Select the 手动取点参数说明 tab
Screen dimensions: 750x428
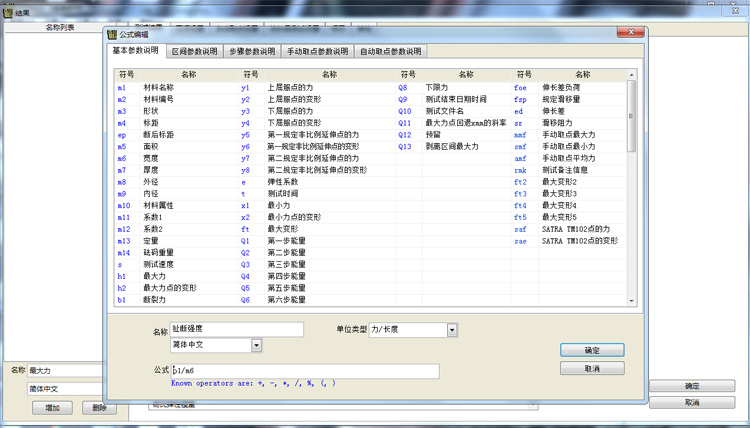[317, 51]
